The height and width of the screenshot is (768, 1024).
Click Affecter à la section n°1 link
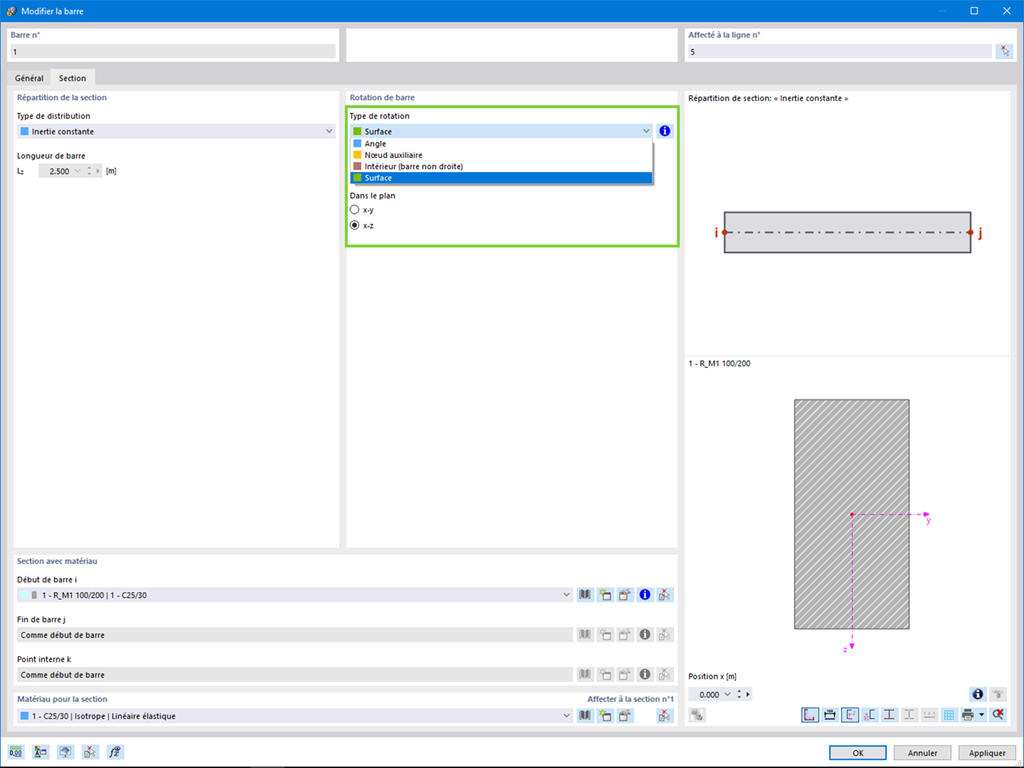[x=630, y=699]
